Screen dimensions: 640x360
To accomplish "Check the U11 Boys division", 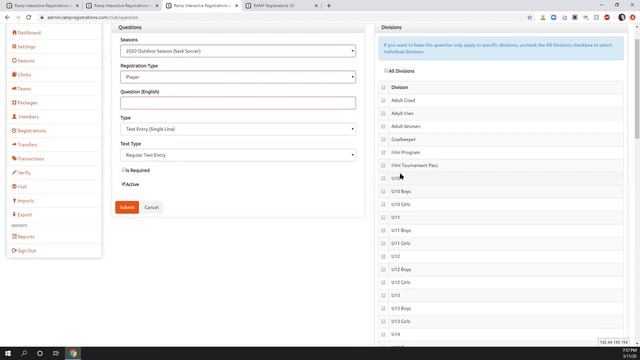I will [x=383, y=231].
